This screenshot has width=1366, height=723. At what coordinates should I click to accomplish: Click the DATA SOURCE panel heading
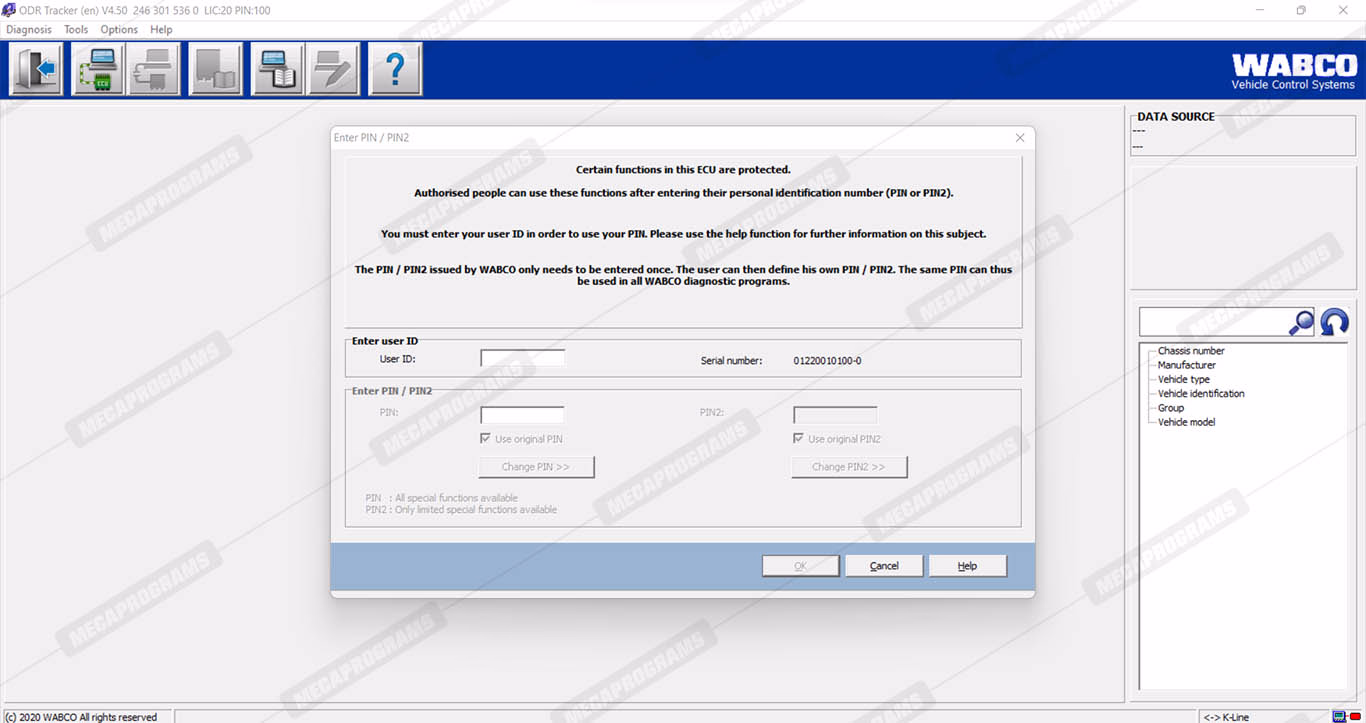tap(1176, 117)
